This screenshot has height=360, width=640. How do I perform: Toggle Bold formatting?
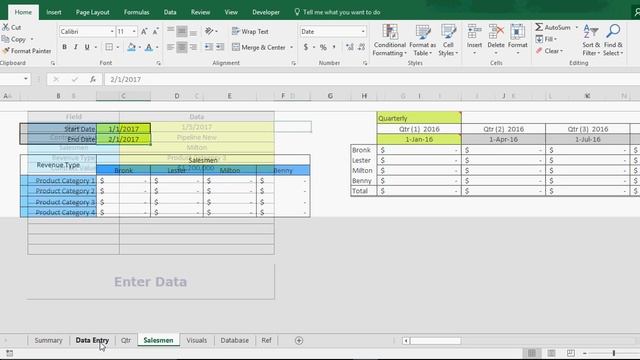click(64, 47)
